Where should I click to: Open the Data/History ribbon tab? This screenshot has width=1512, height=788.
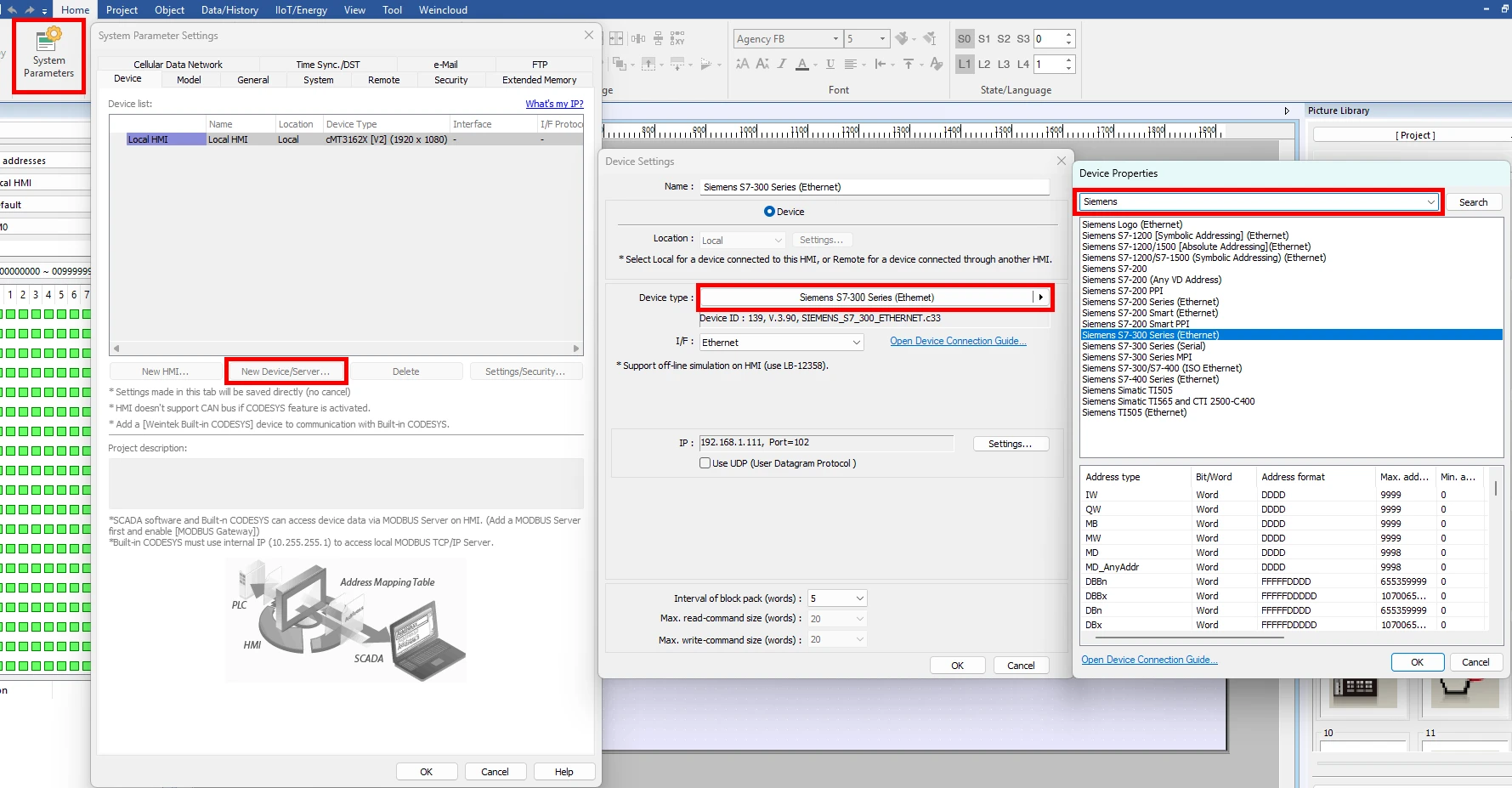tap(229, 10)
